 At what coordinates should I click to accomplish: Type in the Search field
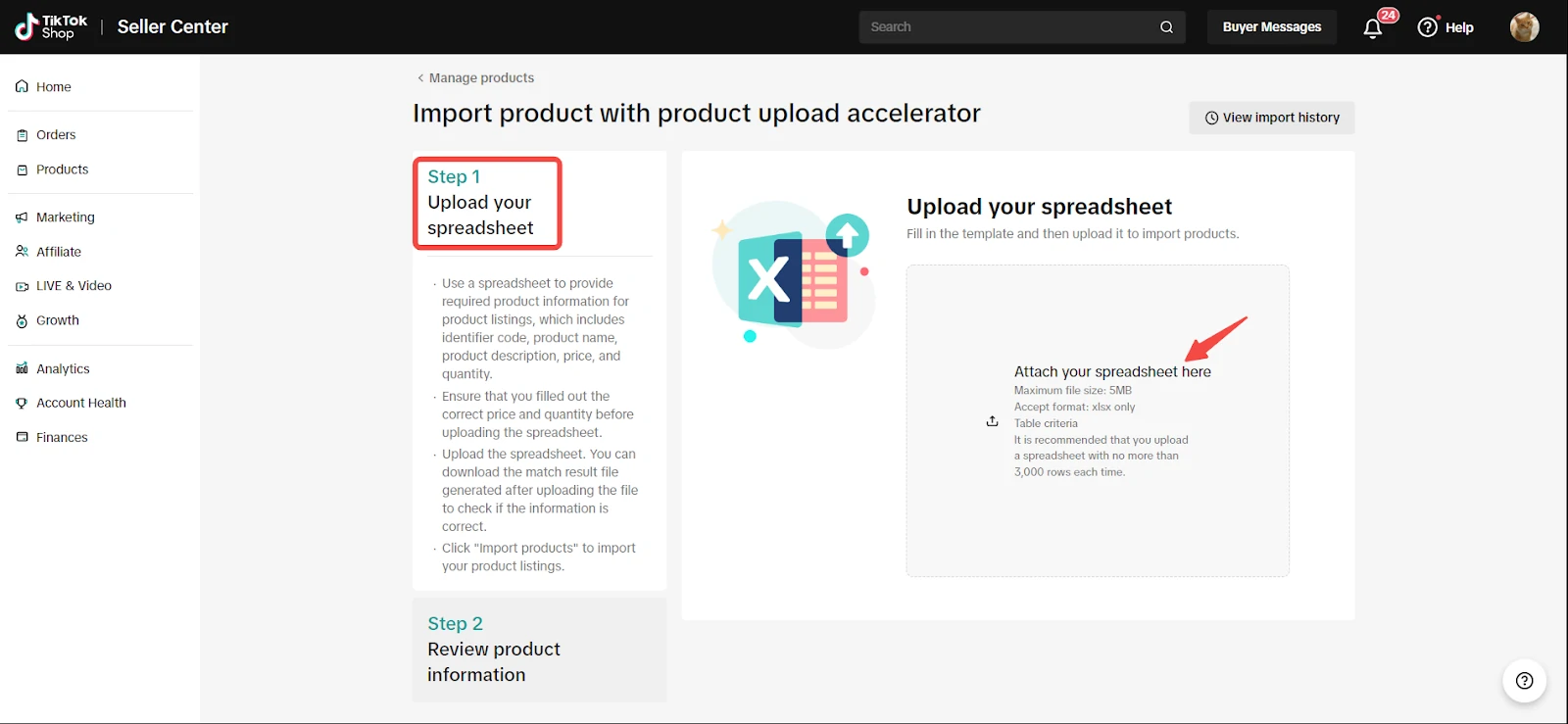point(1009,27)
